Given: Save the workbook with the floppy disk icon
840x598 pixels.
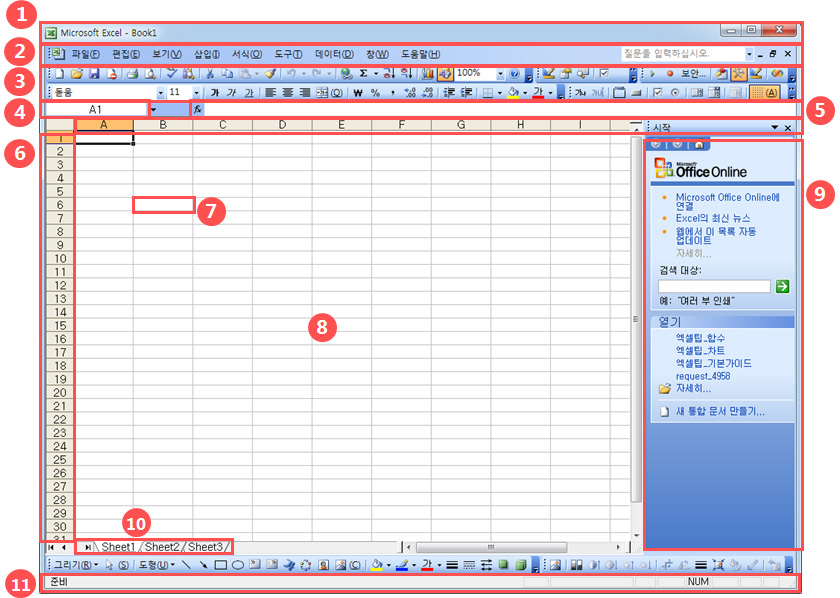Looking at the screenshot, I should pos(94,74).
